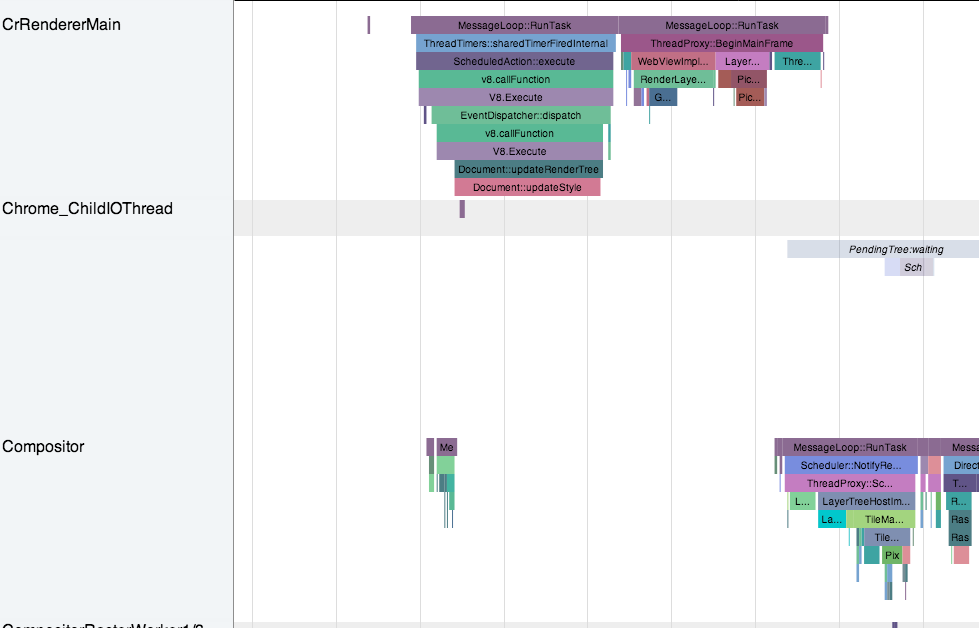The height and width of the screenshot is (628, 979).
Task: Select the Scheduler::NotifyRe... slice
Action: [x=850, y=466]
